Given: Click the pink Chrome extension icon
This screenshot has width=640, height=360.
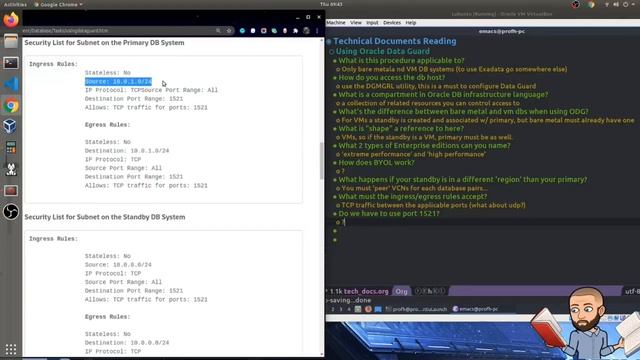Looking at the screenshot, I should pos(285,31).
